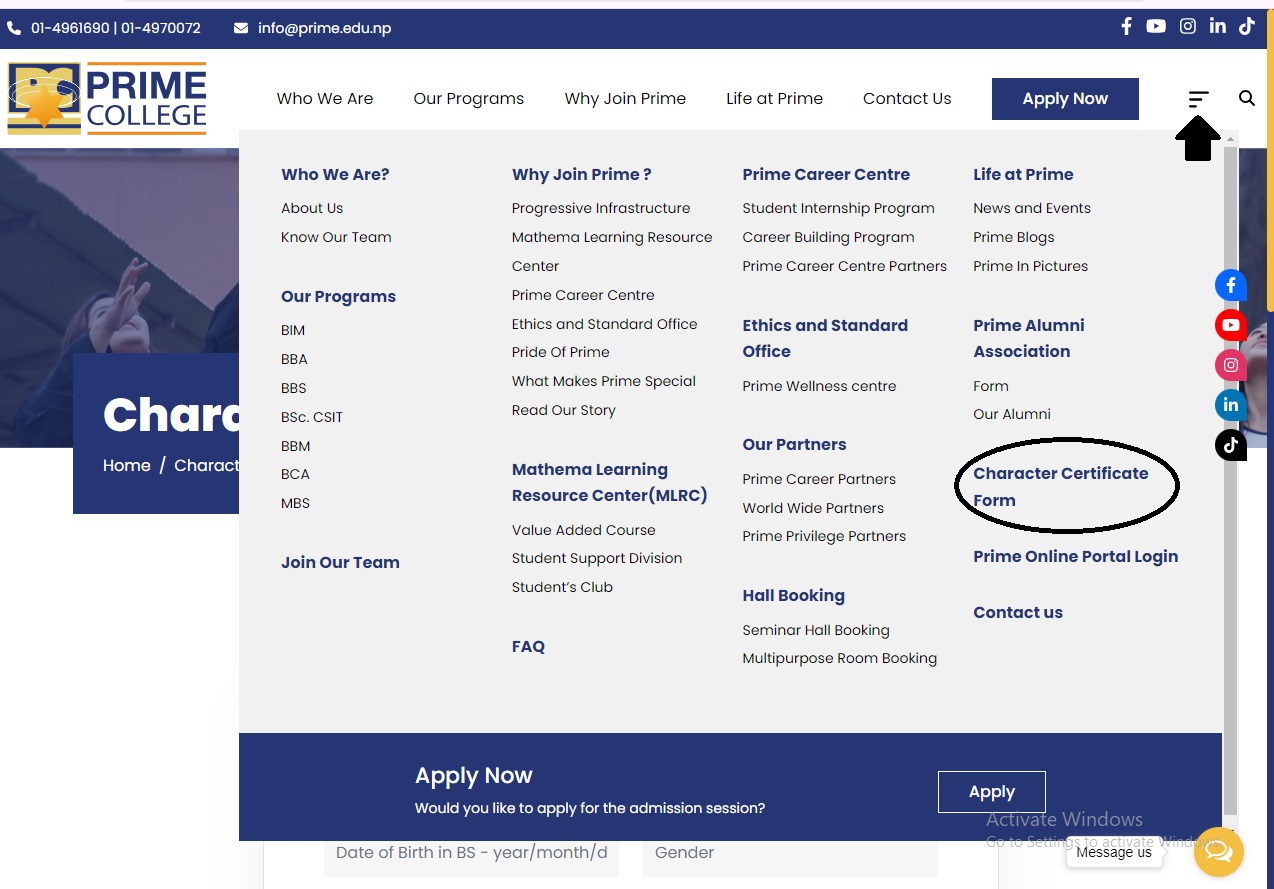Viewport: 1274px width, 889px height.
Task: Click the Instagram icon in top bar
Action: (1187, 27)
